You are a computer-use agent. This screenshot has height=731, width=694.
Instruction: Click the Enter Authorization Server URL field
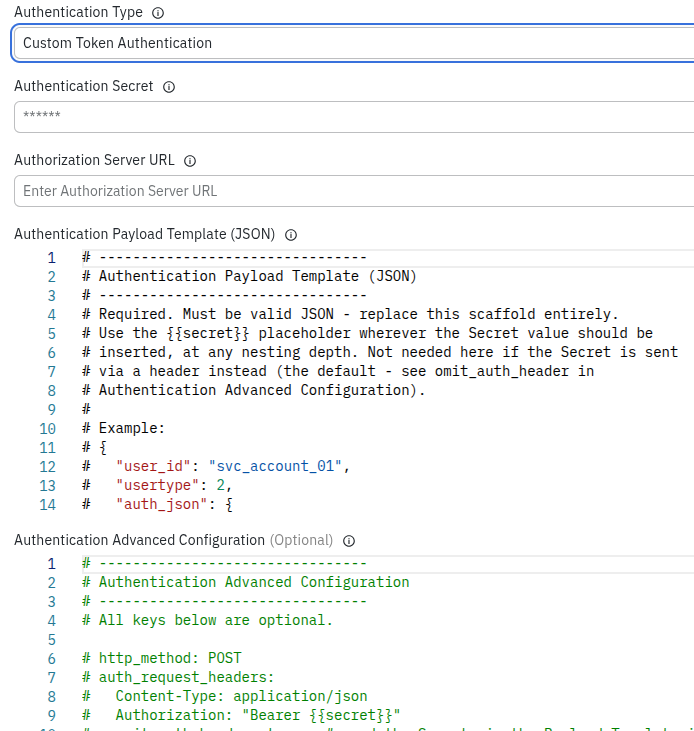click(x=354, y=191)
